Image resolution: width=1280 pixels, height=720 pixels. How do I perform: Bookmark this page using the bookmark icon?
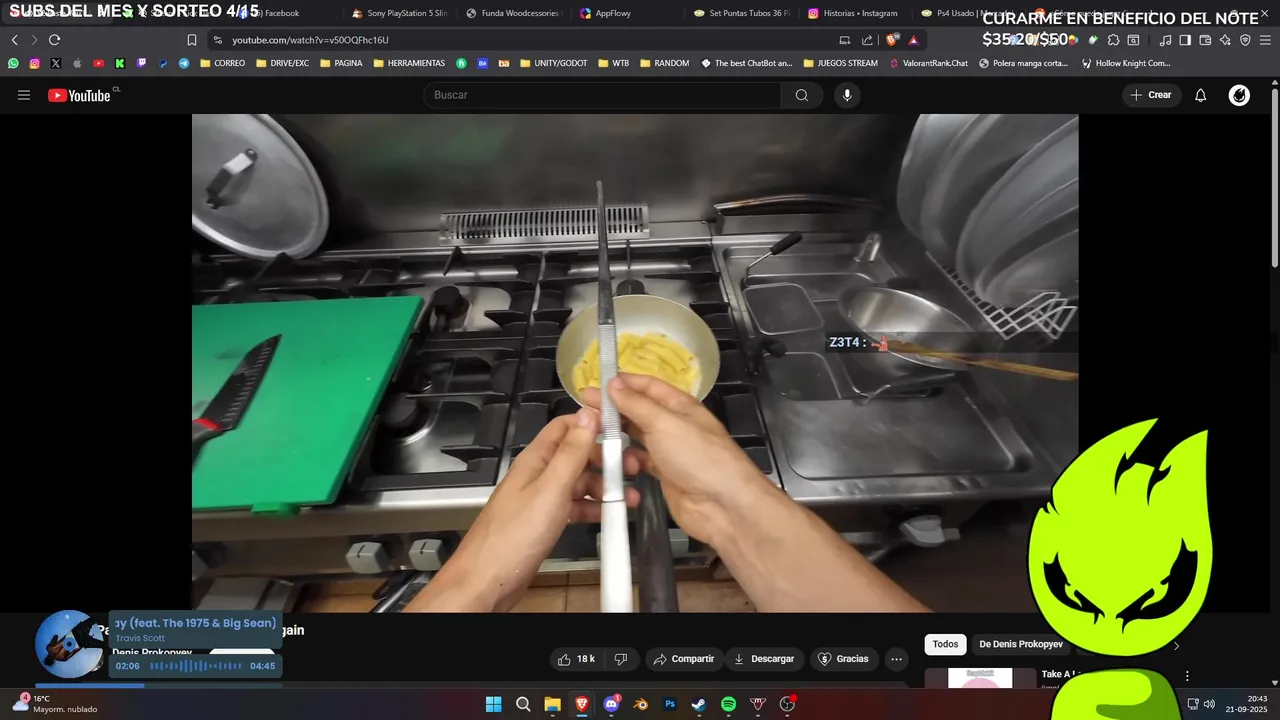[x=192, y=40]
